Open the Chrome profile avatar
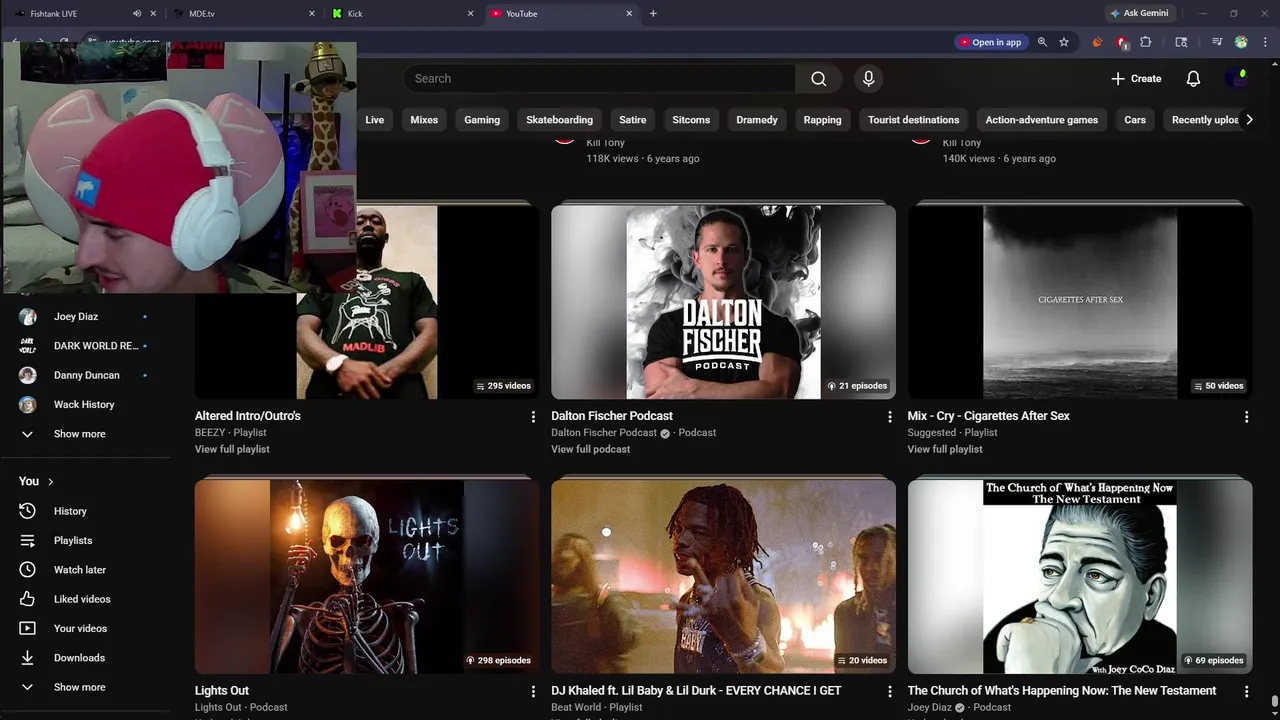 (1241, 42)
